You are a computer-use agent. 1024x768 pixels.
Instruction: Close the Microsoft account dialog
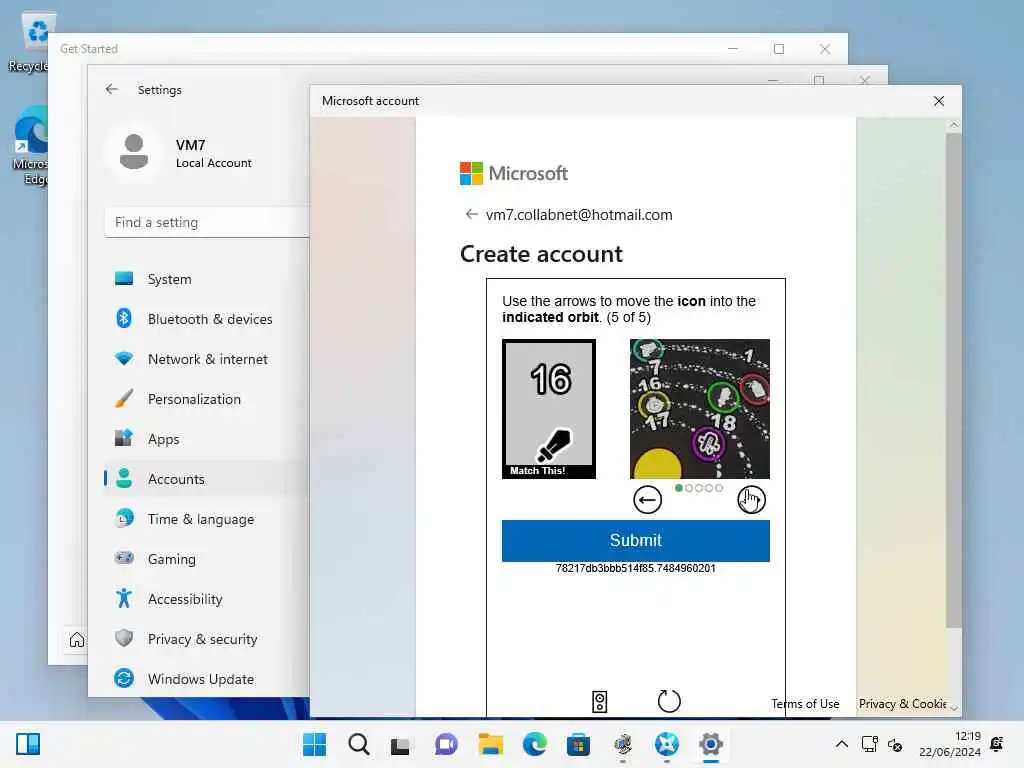(x=939, y=101)
